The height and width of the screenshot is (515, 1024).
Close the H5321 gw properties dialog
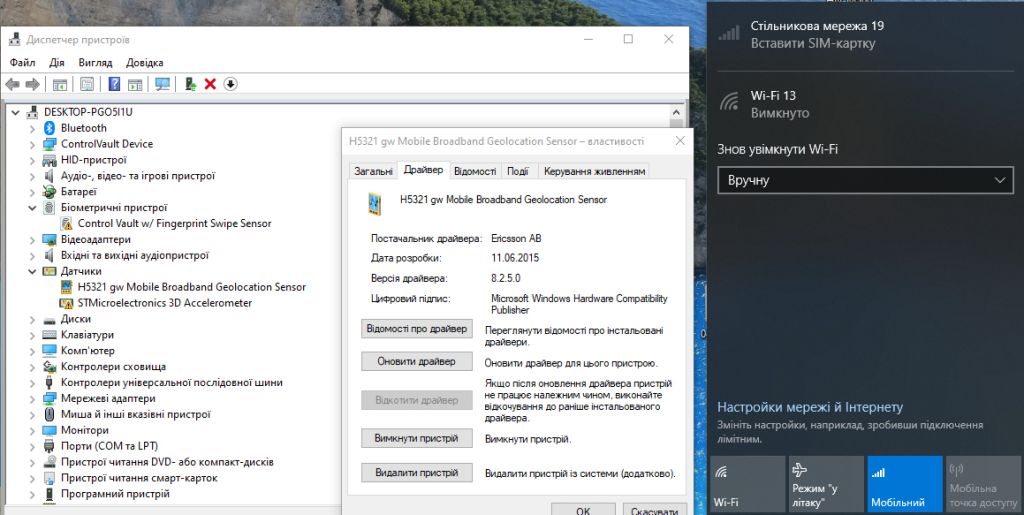point(680,141)
